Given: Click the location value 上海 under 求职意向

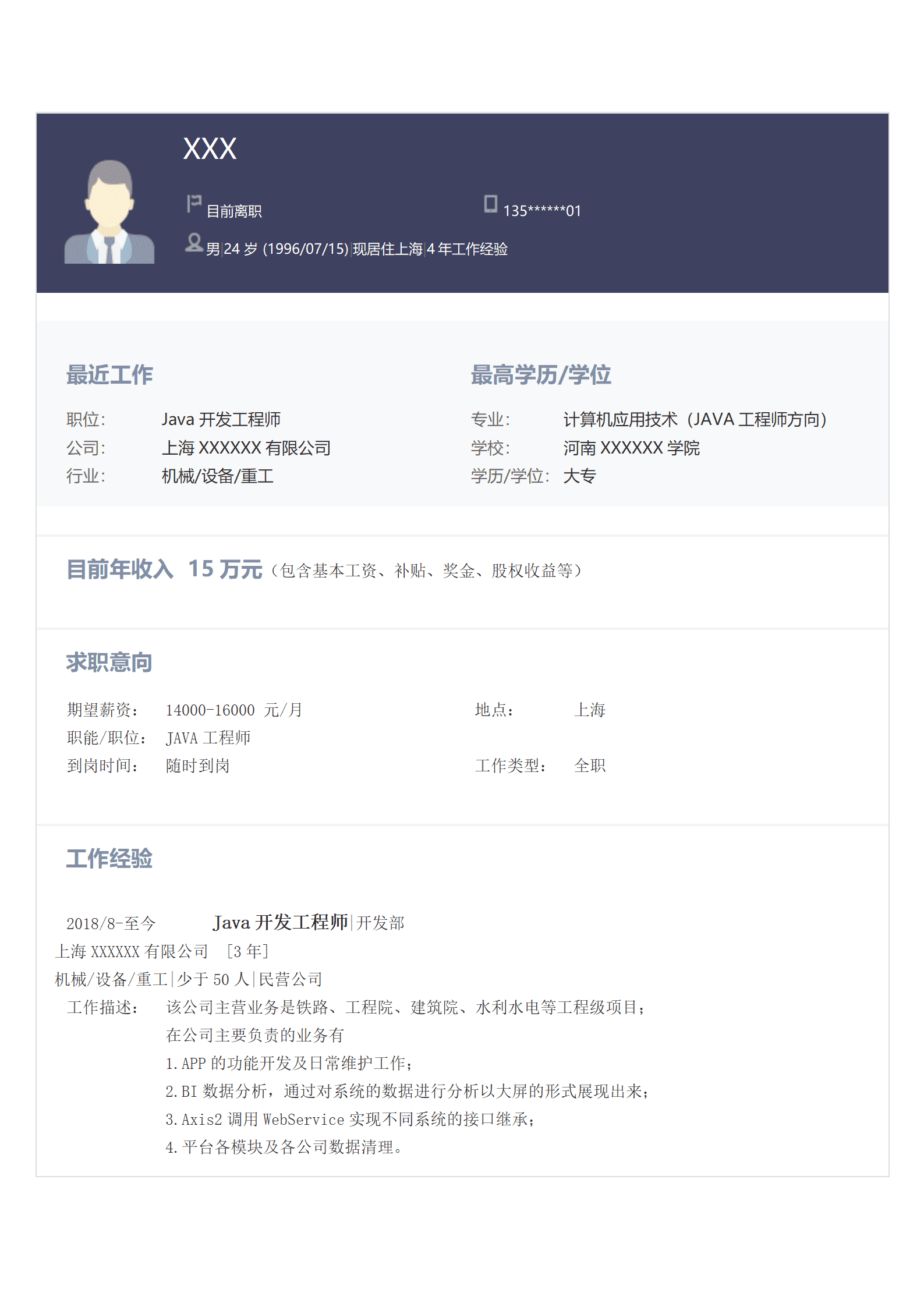Looking at the screenshot, I should point(590,710).
